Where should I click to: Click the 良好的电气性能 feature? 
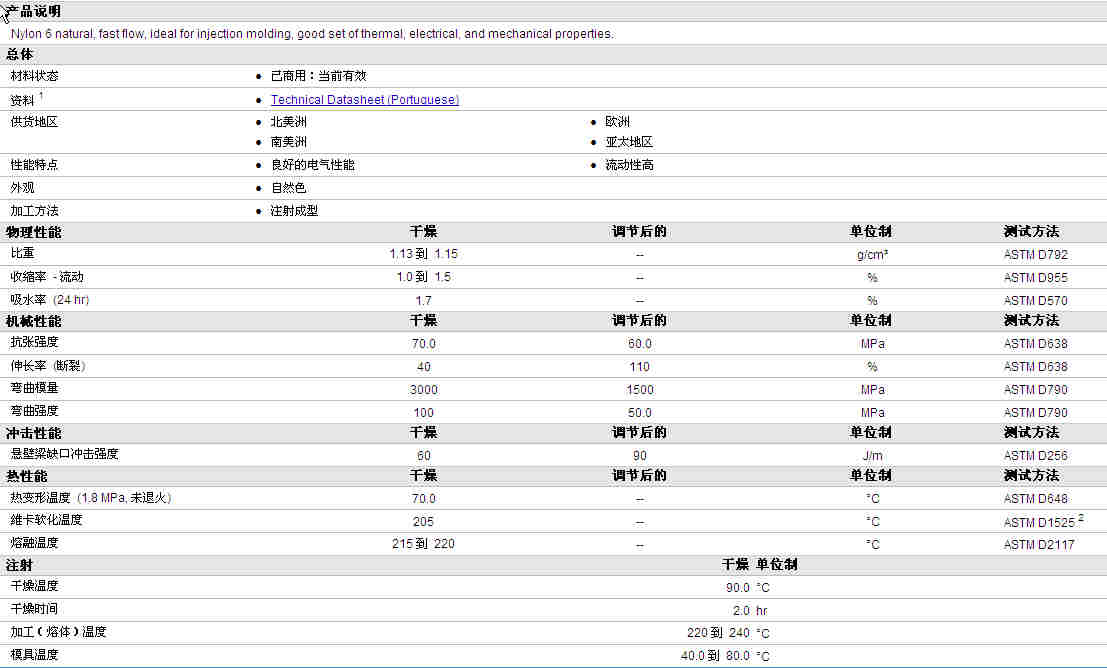coord(313,165)
